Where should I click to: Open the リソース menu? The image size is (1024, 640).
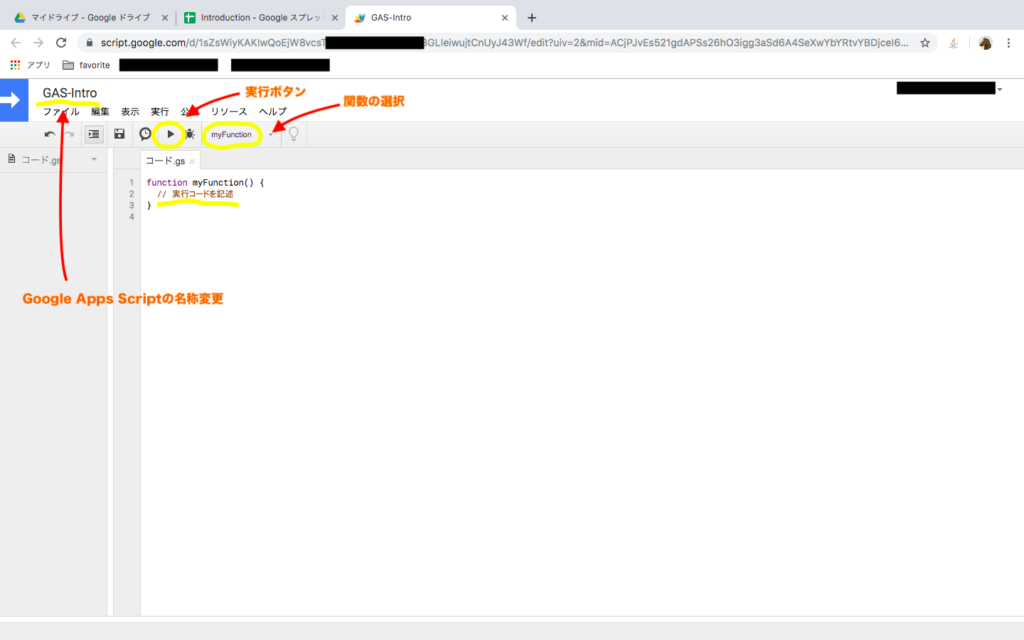coord(229,112)
